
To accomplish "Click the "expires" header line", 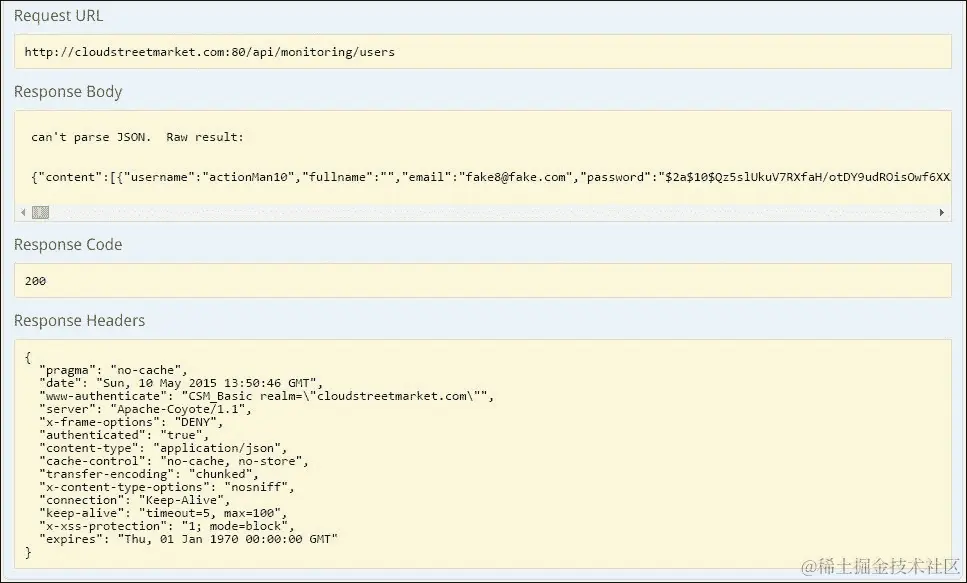I will (x=189, y=539).
